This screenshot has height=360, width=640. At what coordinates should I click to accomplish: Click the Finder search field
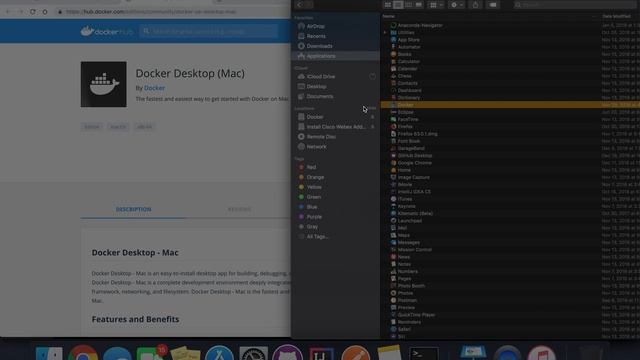(x=576, y=5)
